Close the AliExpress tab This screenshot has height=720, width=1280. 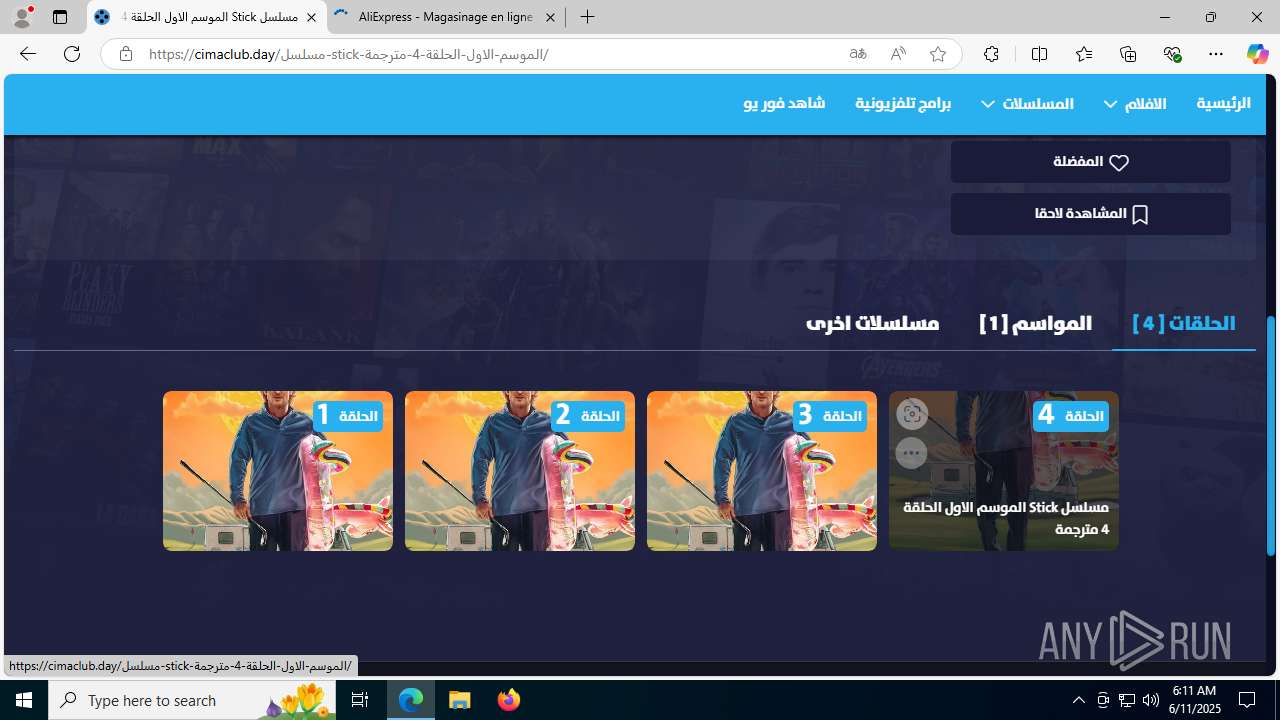550,17
